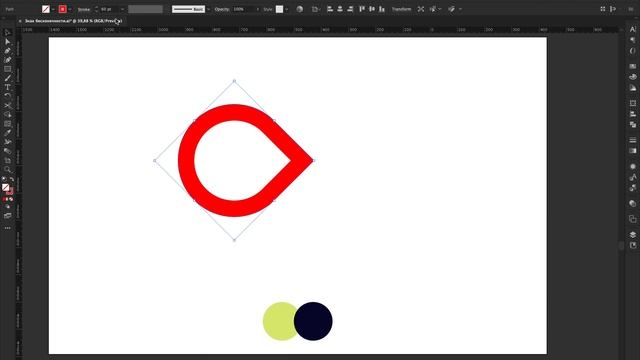Select the Selection tool arrow

(7, 33)
